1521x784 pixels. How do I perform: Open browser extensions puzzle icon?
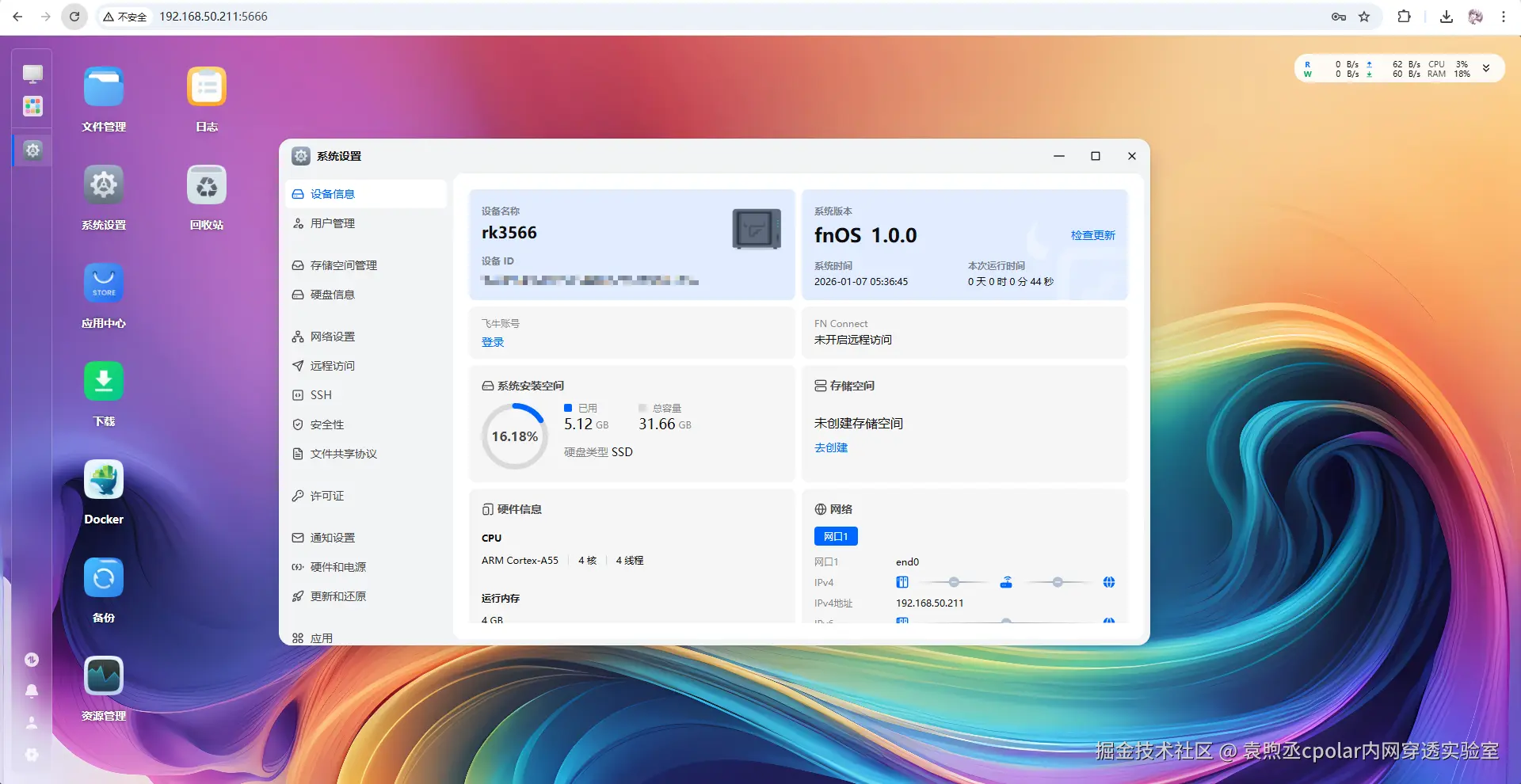(1404, 17)
